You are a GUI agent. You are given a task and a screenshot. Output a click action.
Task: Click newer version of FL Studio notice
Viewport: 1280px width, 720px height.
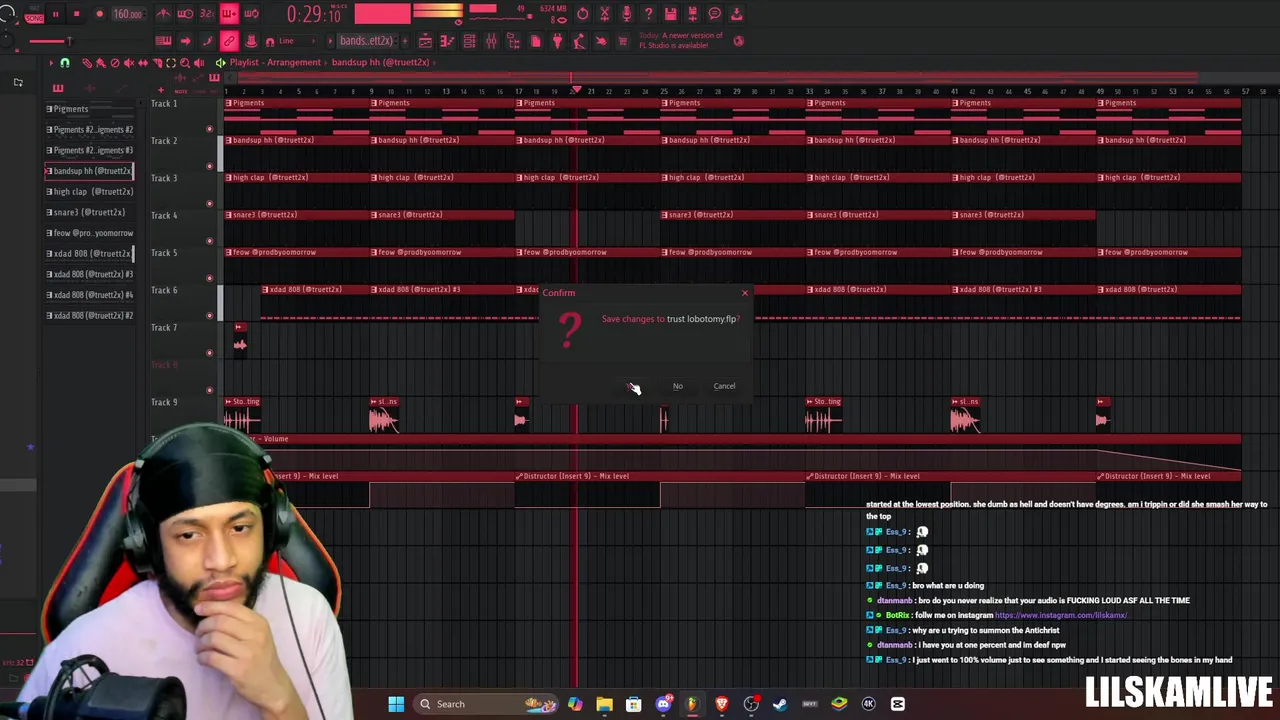tap(681, 40)
